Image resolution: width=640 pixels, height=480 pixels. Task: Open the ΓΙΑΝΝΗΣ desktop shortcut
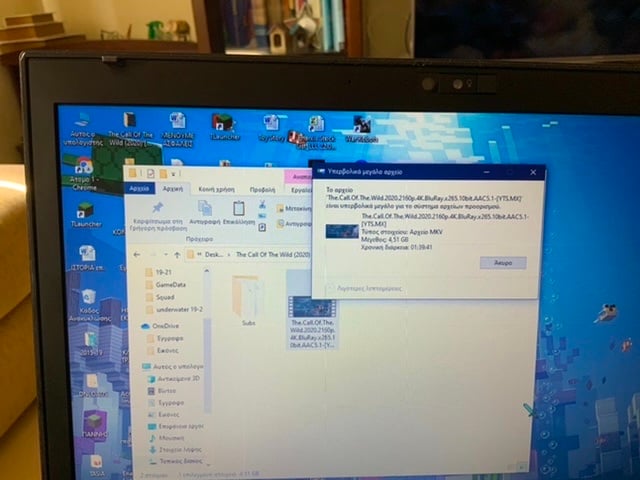coord(94,424)
